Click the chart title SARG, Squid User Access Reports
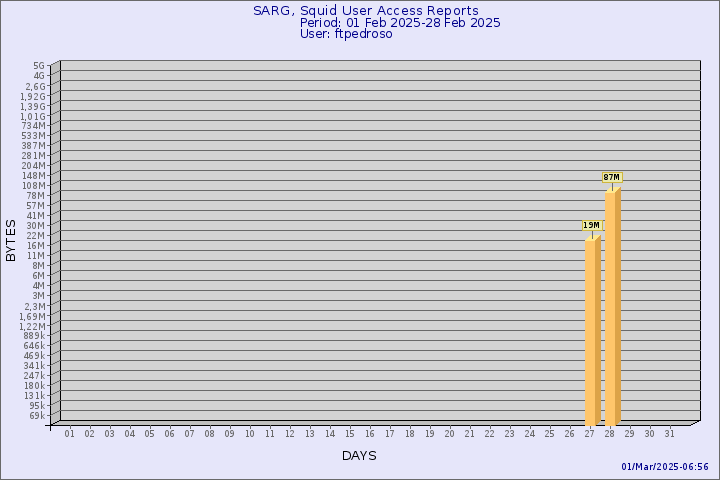This screenshot has height=480, width=720. coord(366,11)
